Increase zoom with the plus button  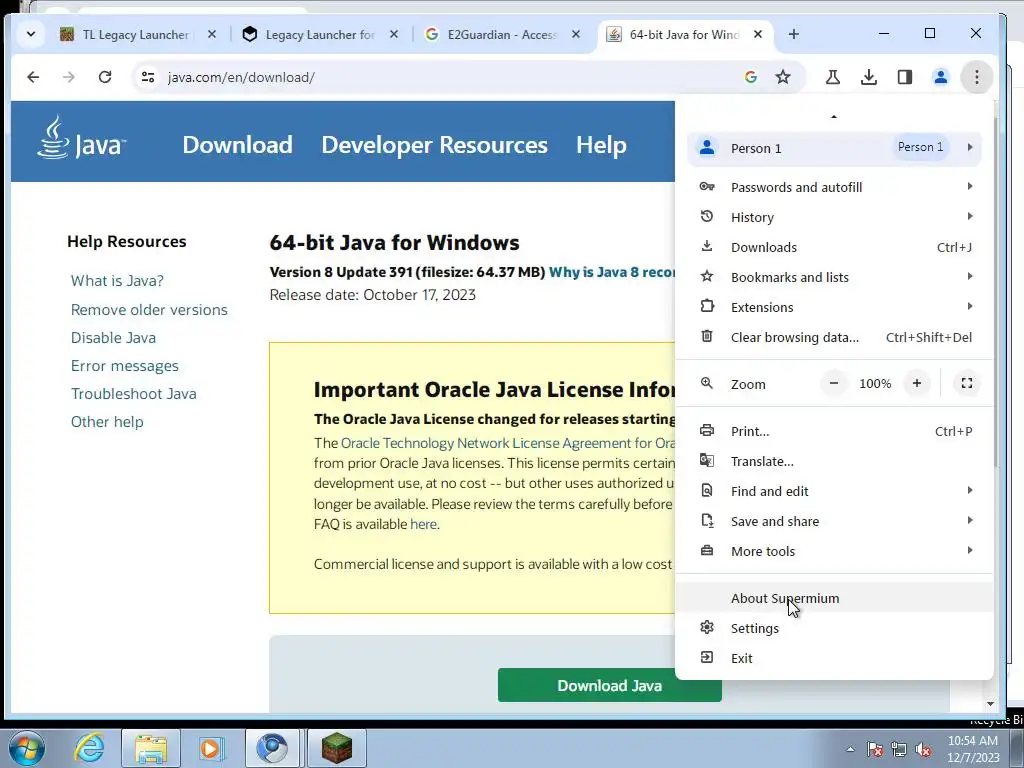[x=917, y=383]
